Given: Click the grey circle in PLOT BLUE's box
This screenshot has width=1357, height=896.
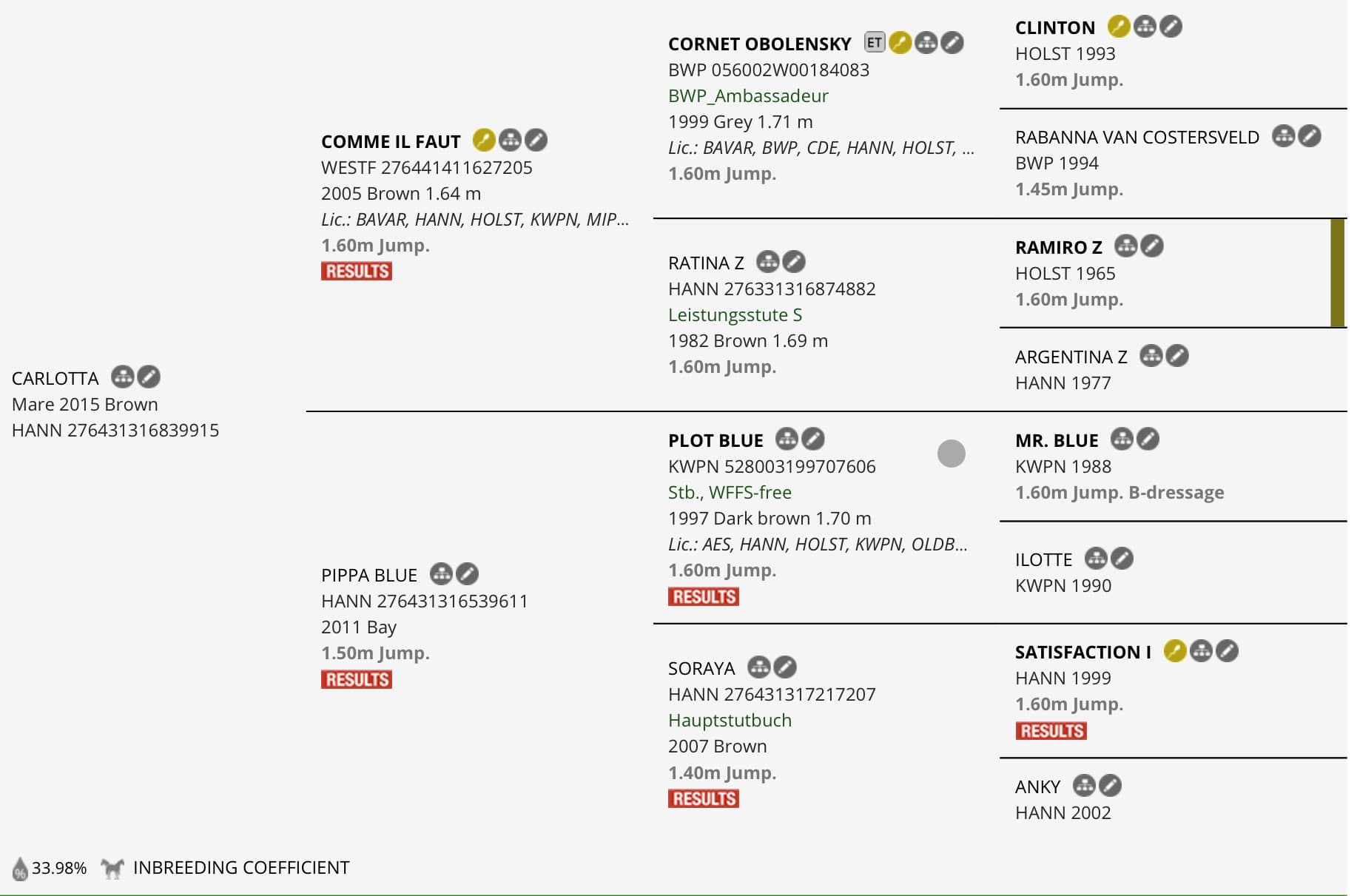Looking at the screenshot, I should pos(952,454).
